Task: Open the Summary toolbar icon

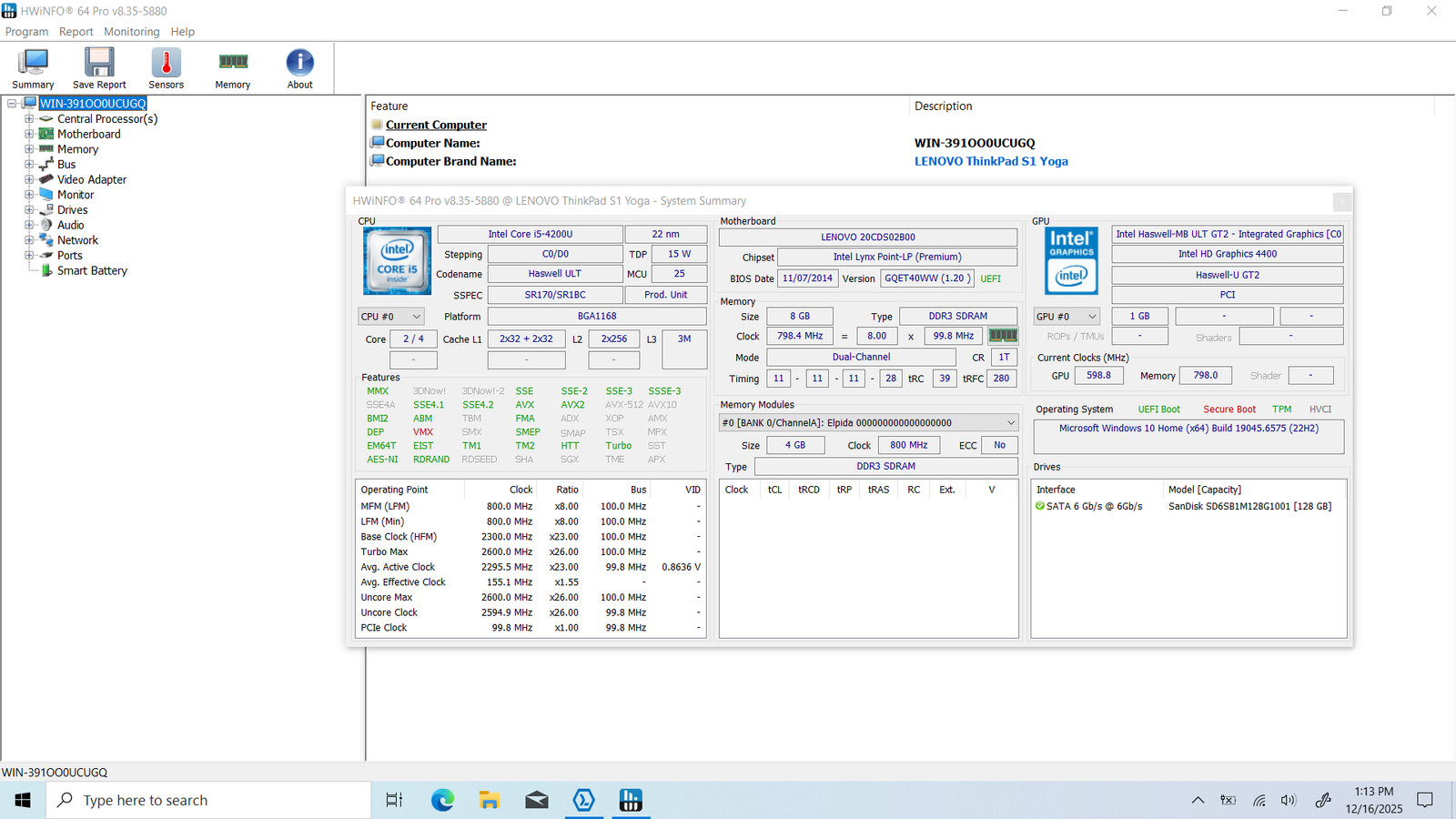Action: pos(33,68)
